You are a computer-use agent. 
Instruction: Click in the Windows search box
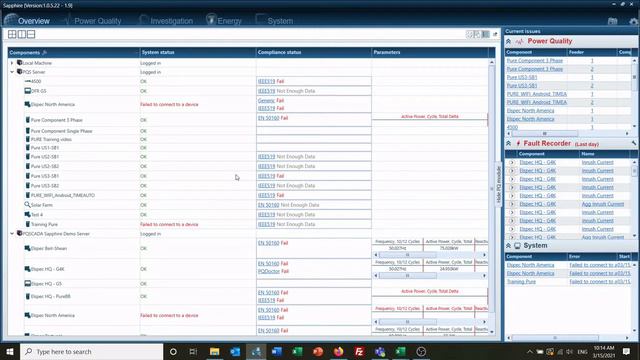[x=91, y=351]
